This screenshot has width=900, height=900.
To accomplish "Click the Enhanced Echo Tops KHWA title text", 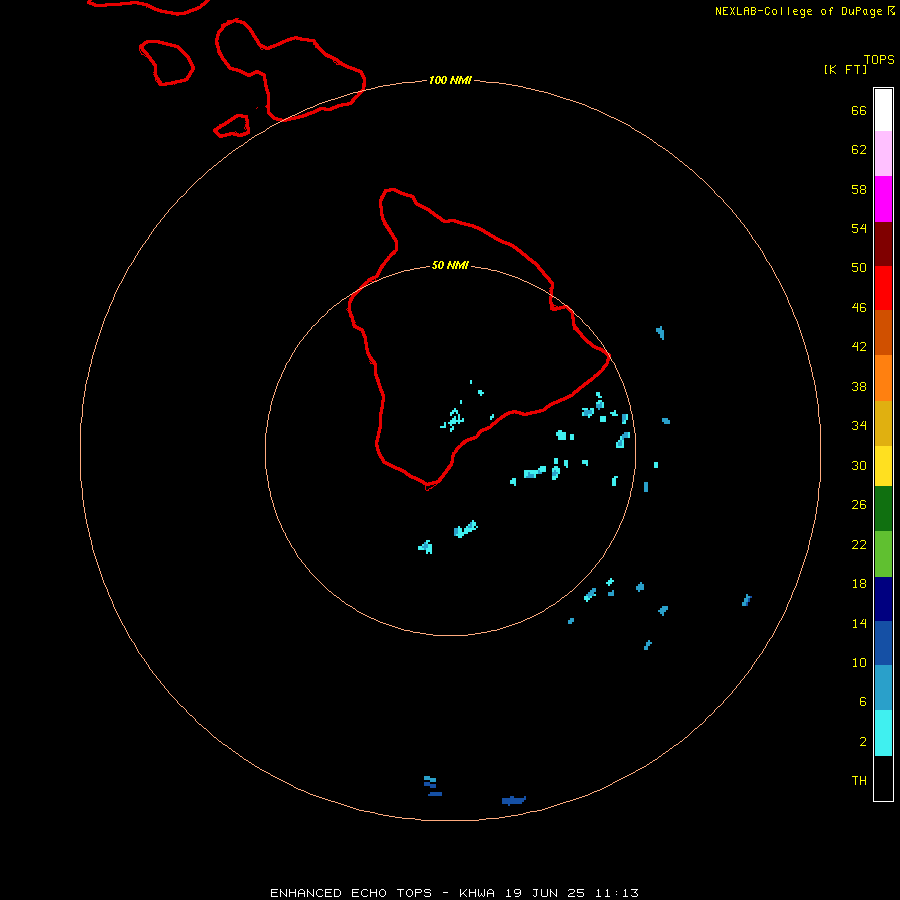I will tap(454, 893).
